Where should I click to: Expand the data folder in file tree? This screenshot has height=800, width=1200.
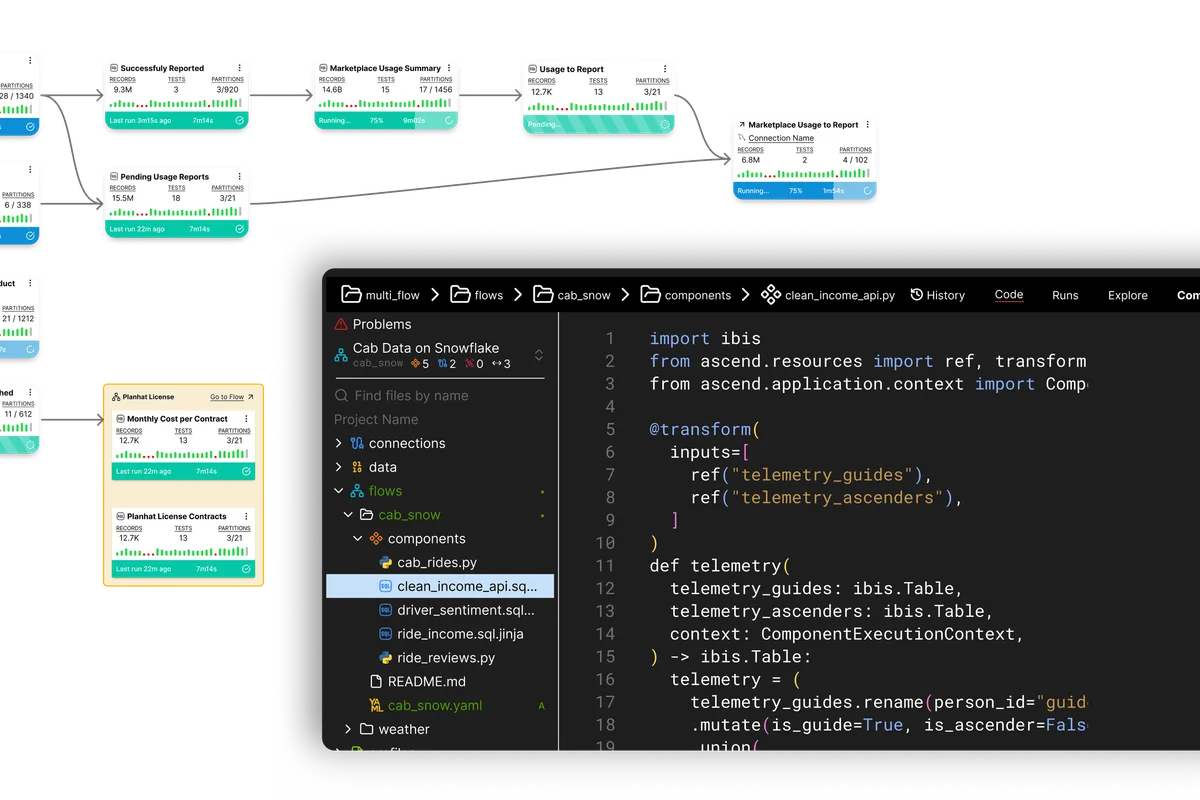point(338,467)
